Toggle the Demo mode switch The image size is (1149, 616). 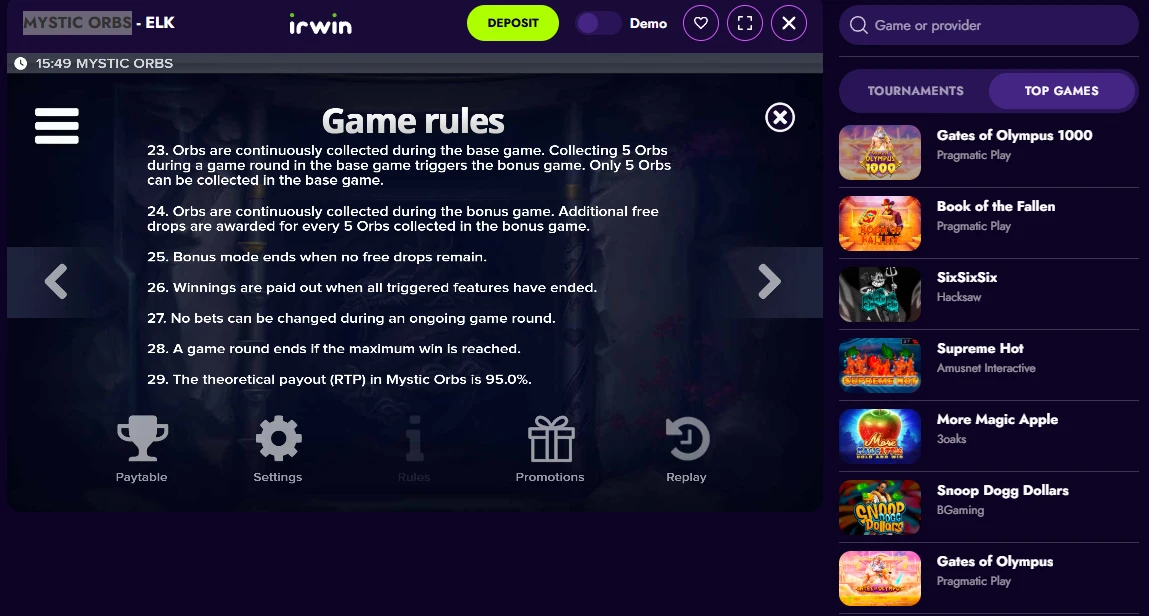598,23
